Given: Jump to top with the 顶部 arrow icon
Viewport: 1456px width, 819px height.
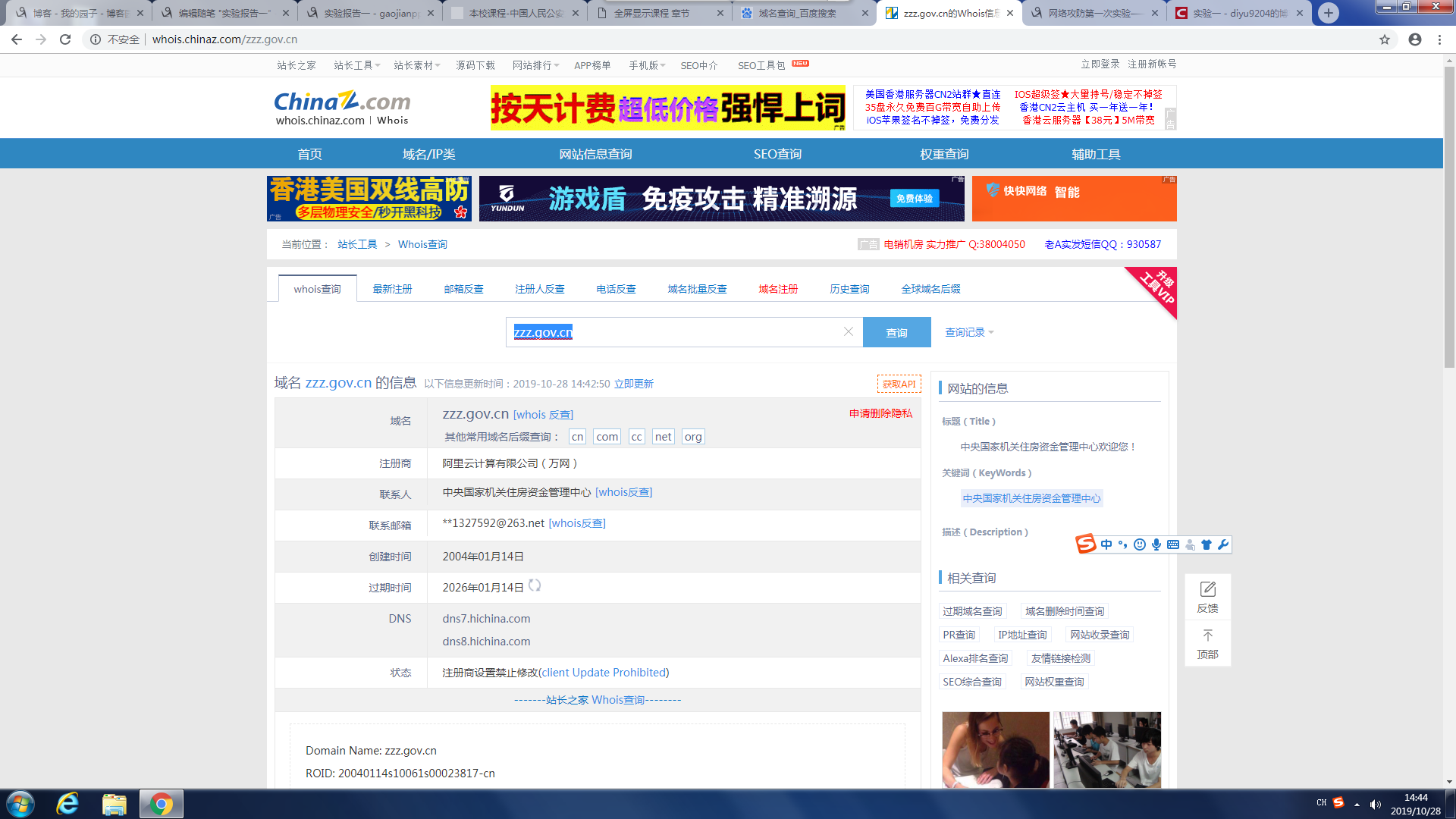Looking at the screenshot, I should [x=1207, y=635].
